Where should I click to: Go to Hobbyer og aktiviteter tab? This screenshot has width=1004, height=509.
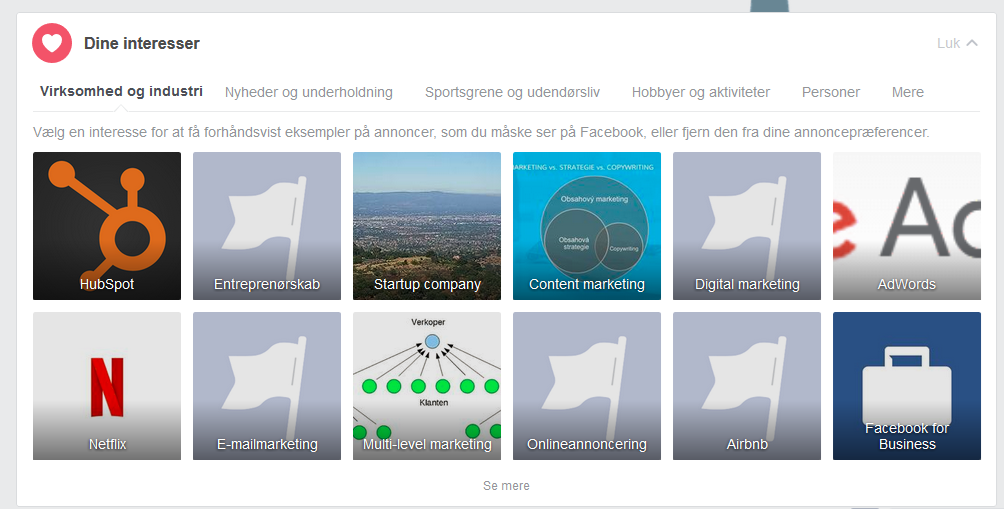[x=700, y=92]
